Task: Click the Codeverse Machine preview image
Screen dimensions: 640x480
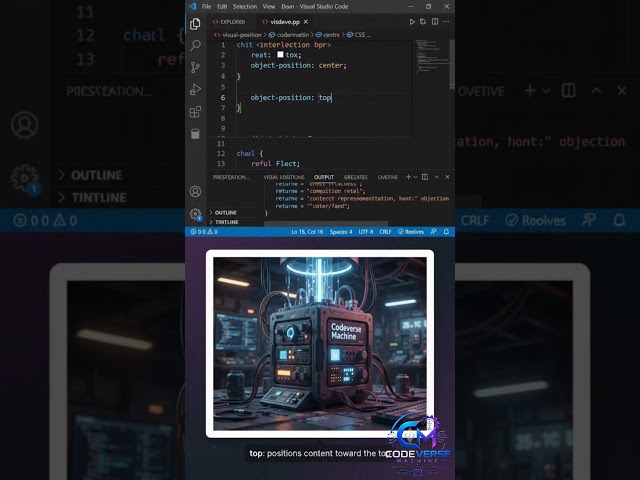Action: click(320, 344)
